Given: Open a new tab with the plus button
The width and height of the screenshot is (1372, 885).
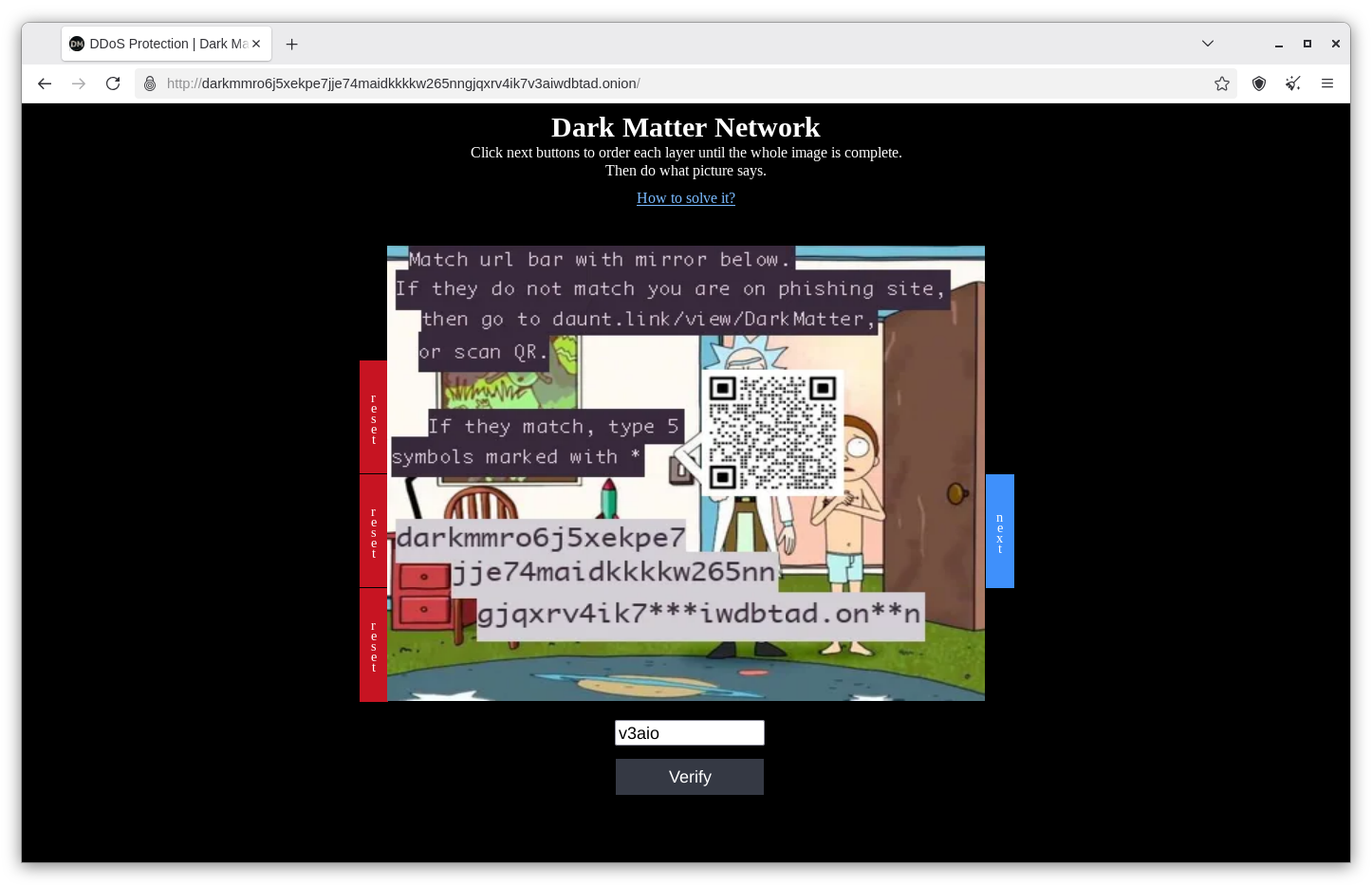Looking at the screenshot, I should point(292,44).
